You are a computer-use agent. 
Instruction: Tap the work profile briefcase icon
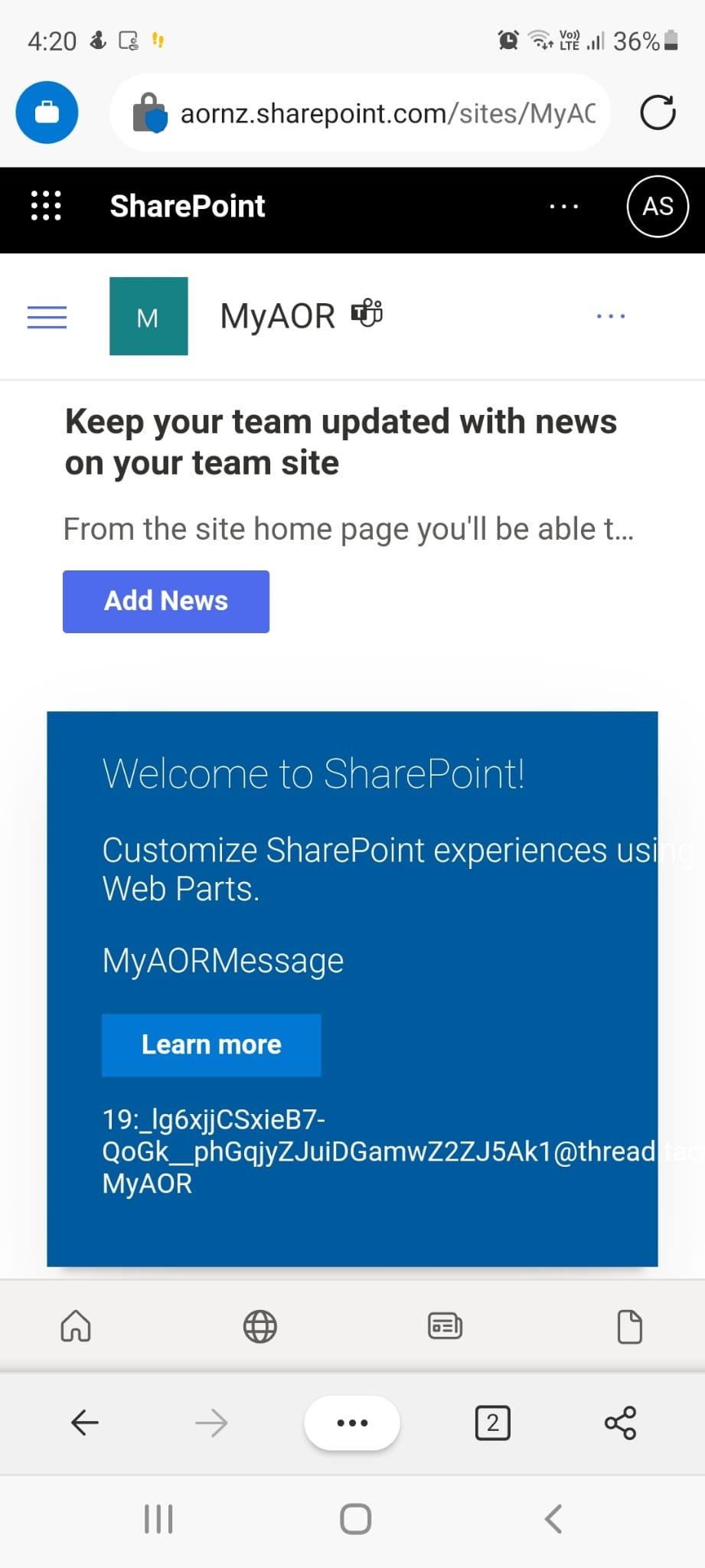47,113
